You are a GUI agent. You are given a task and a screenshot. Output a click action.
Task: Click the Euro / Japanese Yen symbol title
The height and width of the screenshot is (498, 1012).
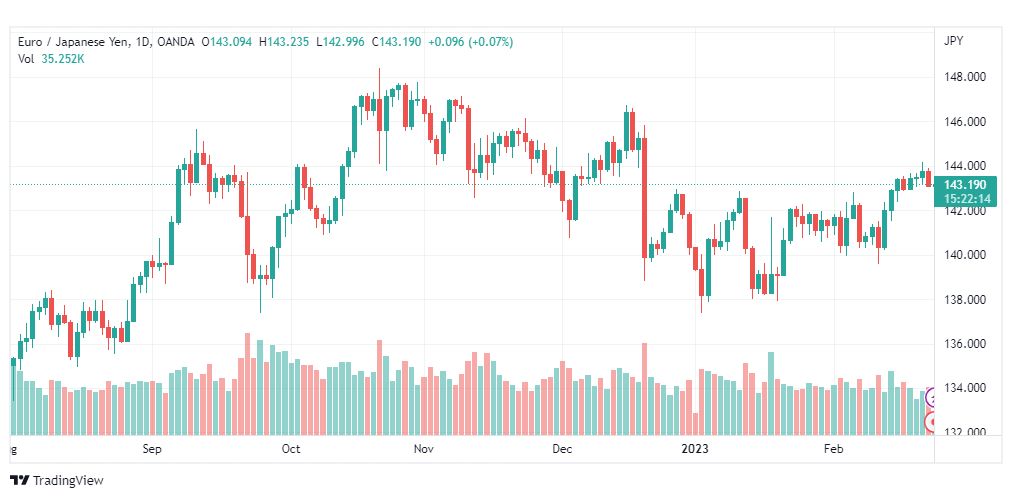tap(72, 42)
